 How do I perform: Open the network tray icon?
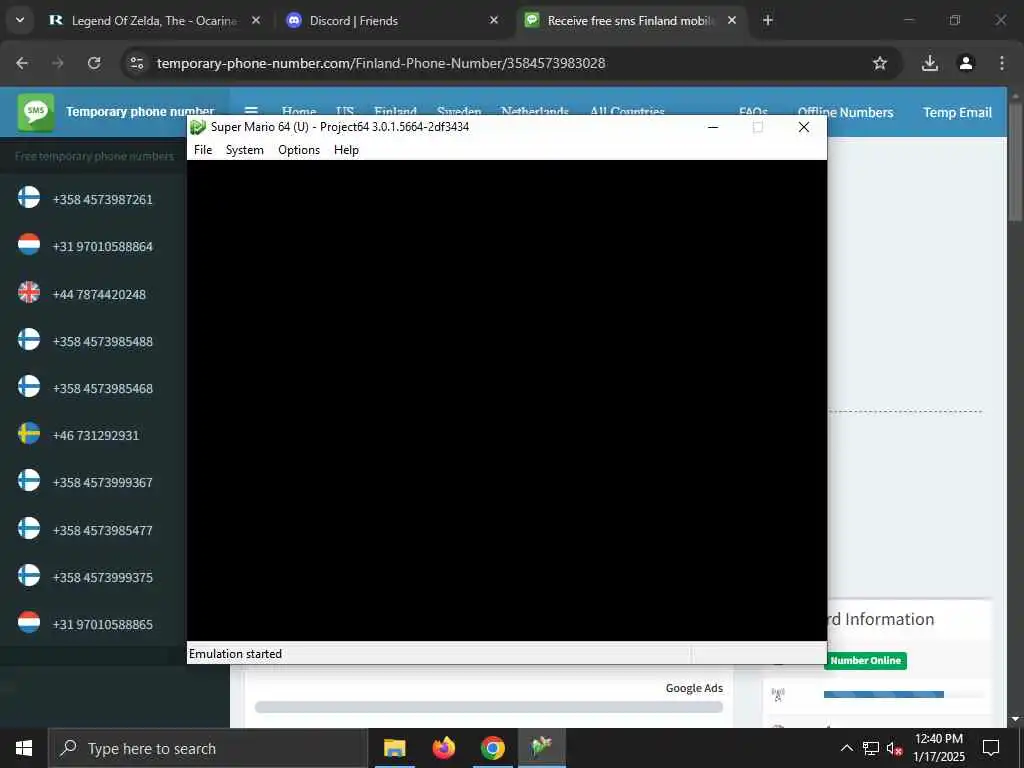coord(871,748)
